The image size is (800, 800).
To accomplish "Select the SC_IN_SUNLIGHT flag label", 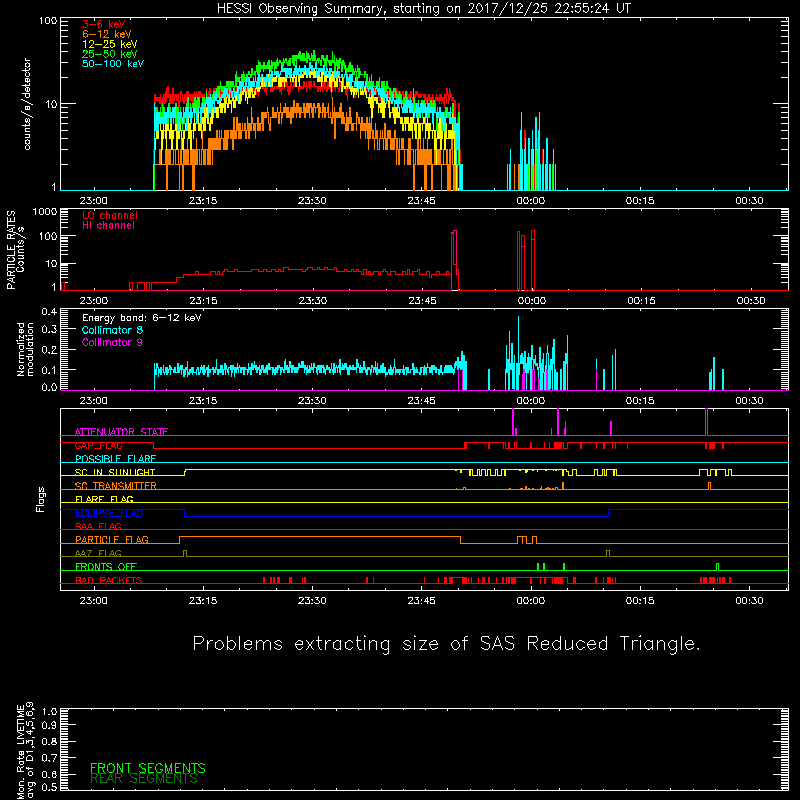I will pos(115,472).
